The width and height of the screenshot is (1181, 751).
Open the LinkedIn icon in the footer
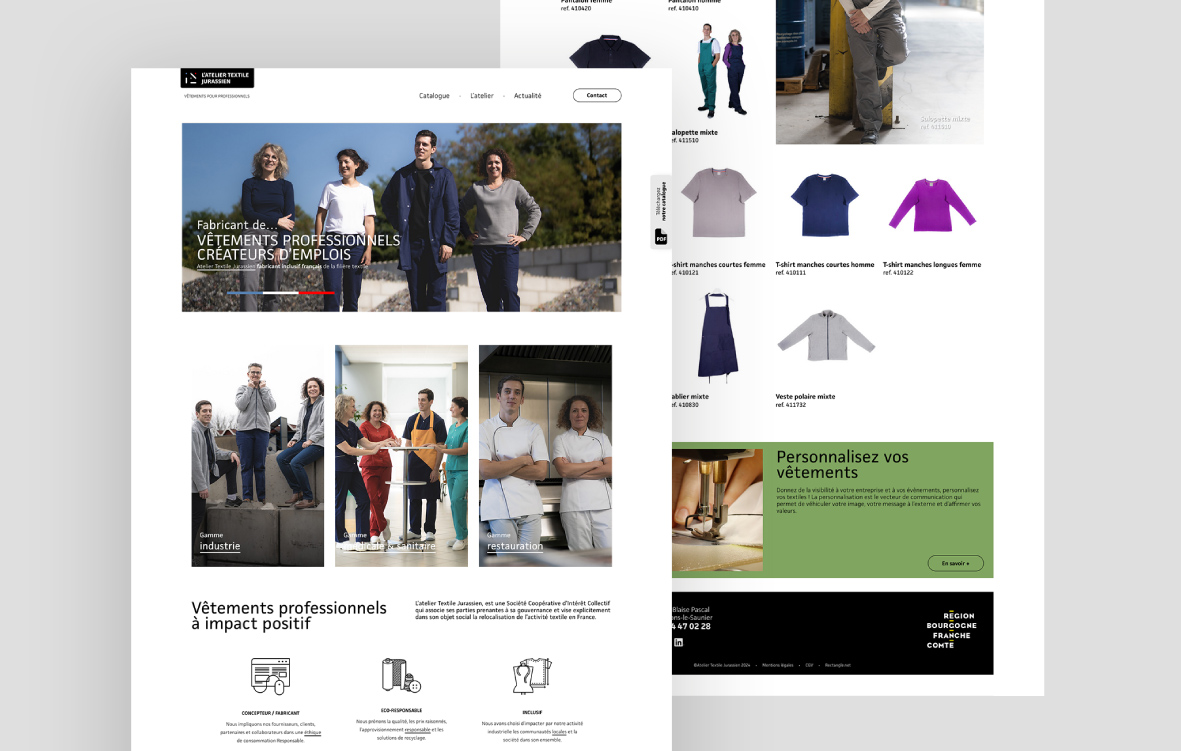(678, 642)
